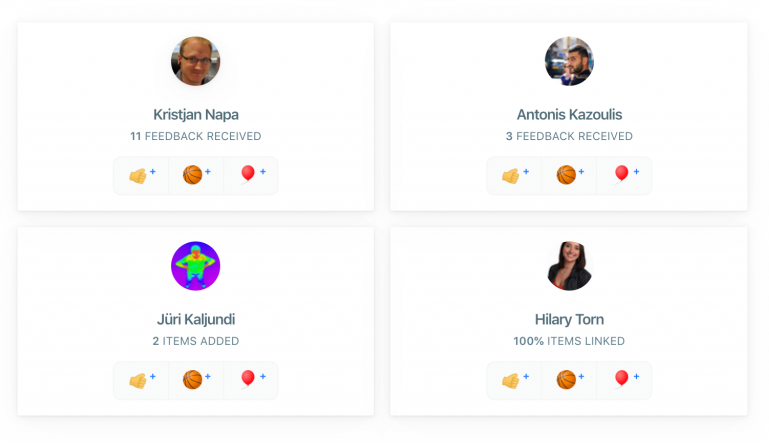Add basketball reaction for Hilary Torn
The width and height of the screenshot is (769, 445).
click(569, 380)
